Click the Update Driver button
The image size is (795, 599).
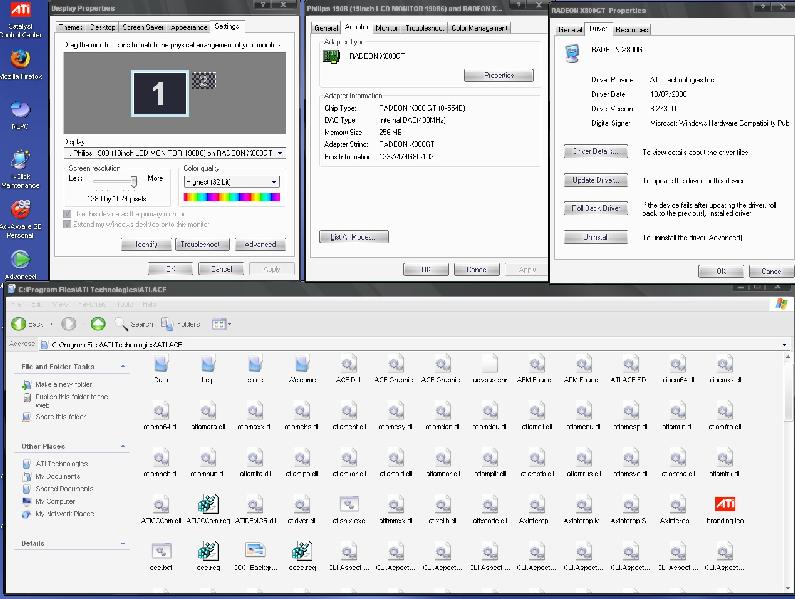pyautogui.click(x=594, y=180)
